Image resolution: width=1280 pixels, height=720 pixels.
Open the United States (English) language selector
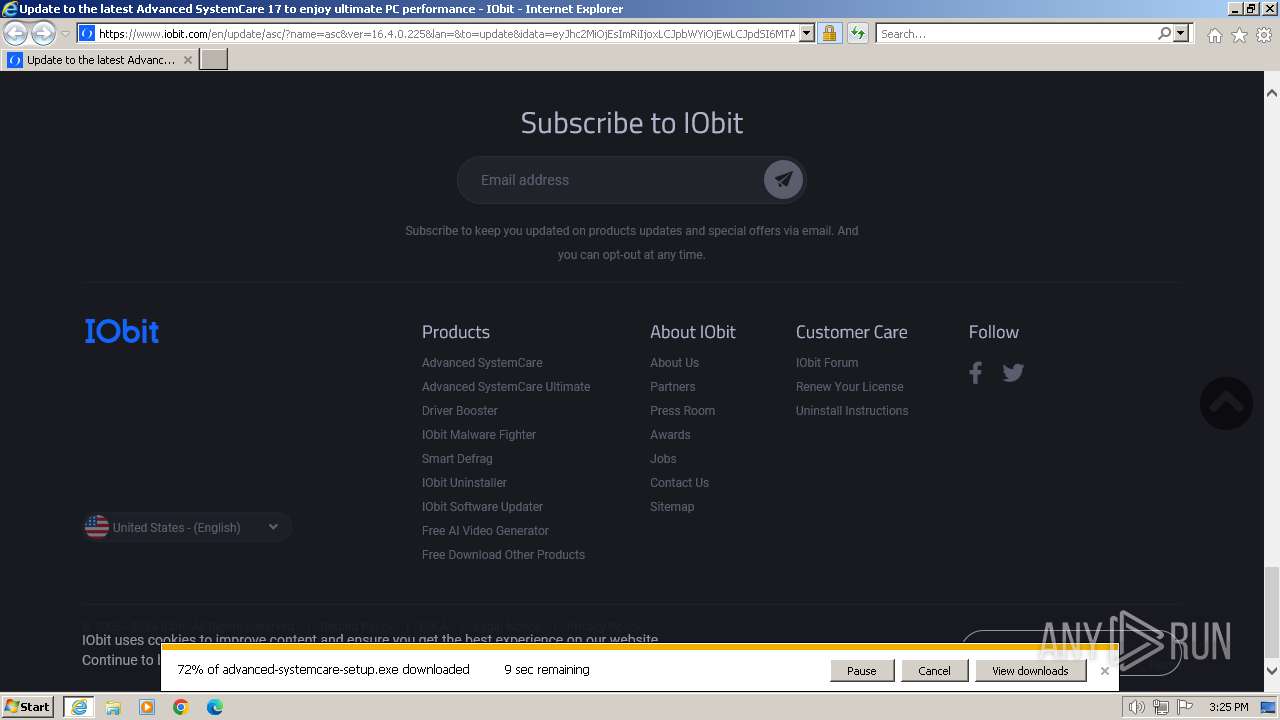tap(187, 527)
